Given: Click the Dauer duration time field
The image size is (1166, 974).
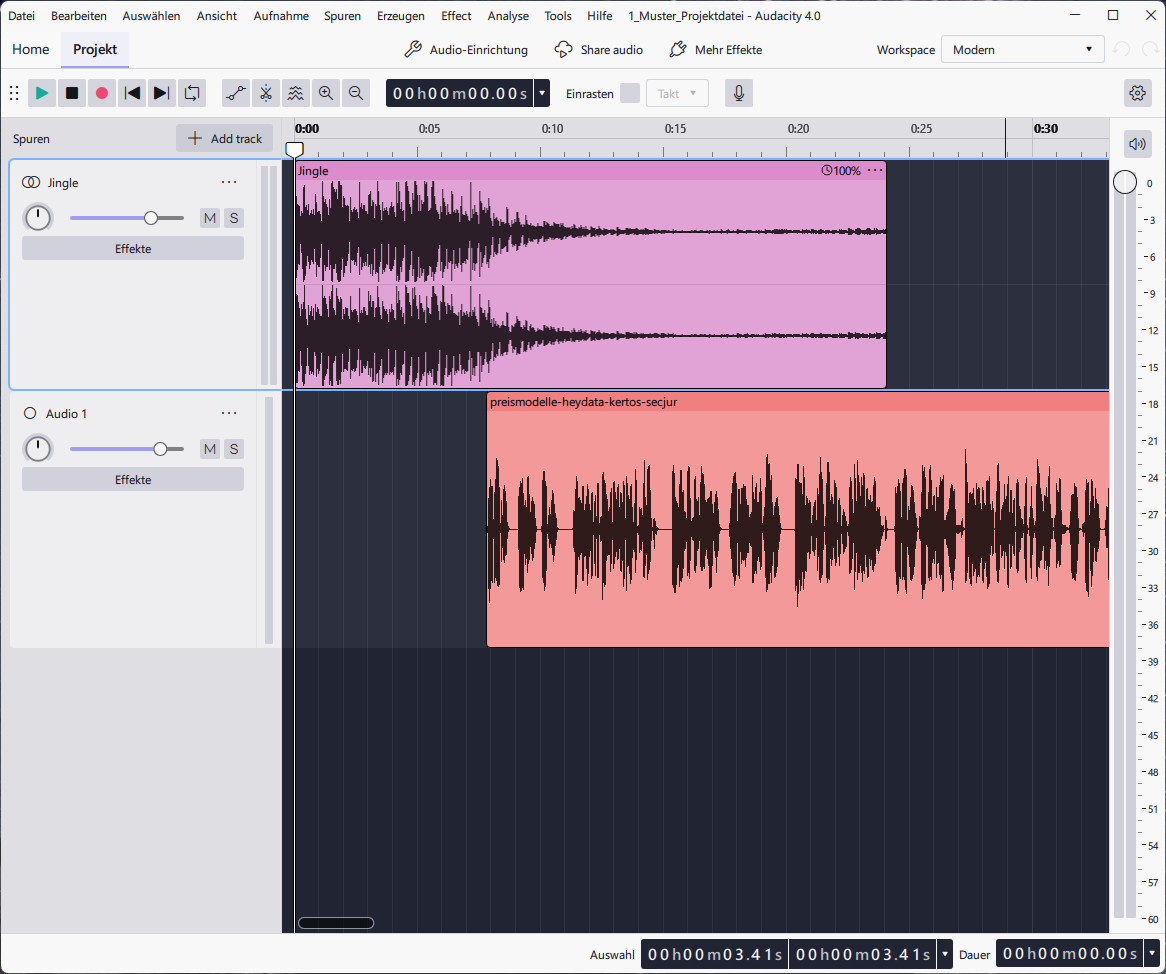Looking at the screenshot, I should click(x=1069, y=953).
